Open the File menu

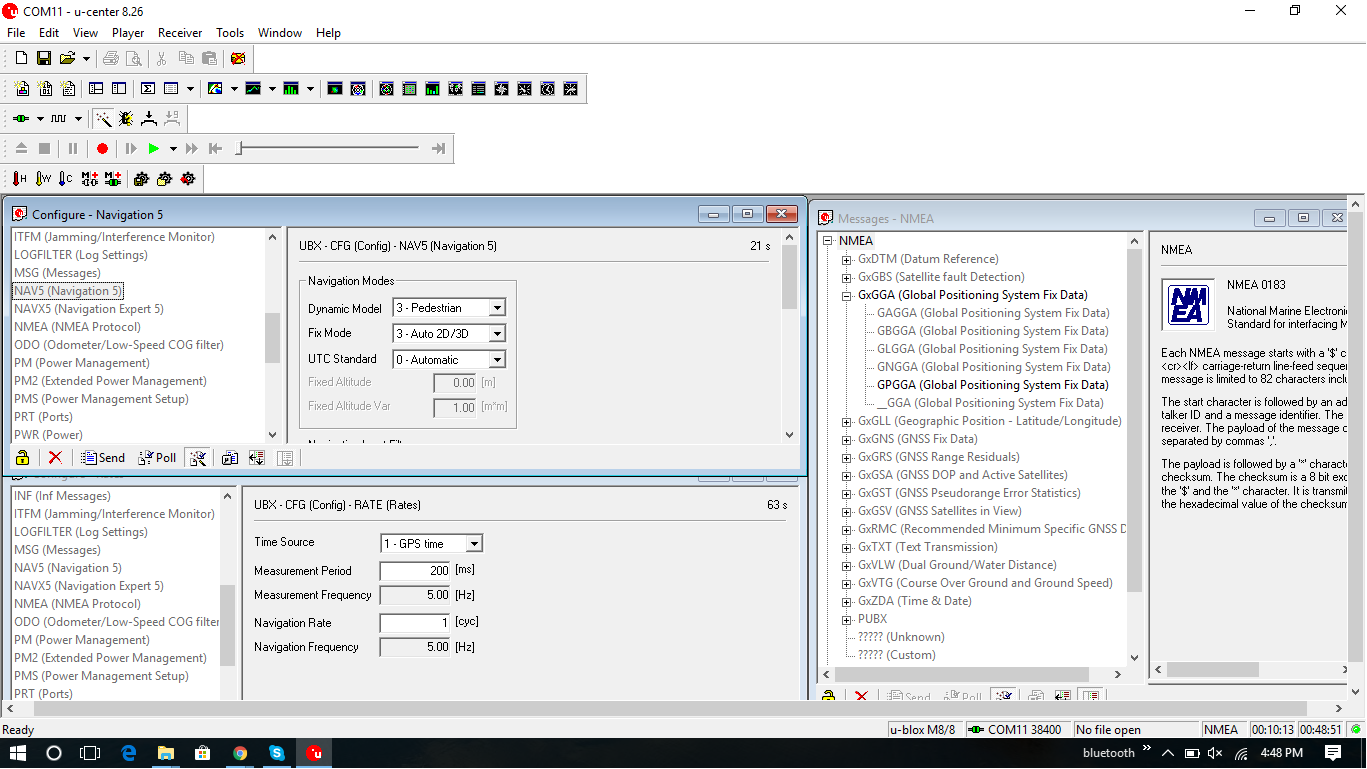click(16, 32)
